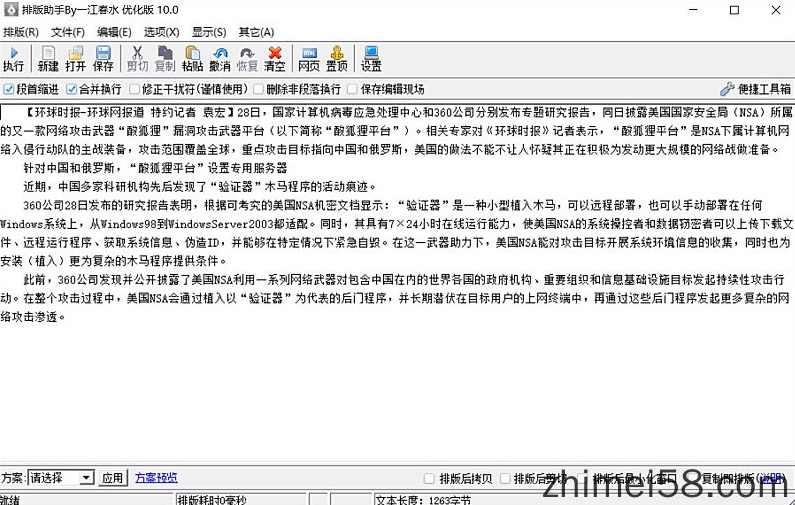Clear all text with 清空 icon
The height and width of the screenshot is (505, 795).
pos(274,59)
